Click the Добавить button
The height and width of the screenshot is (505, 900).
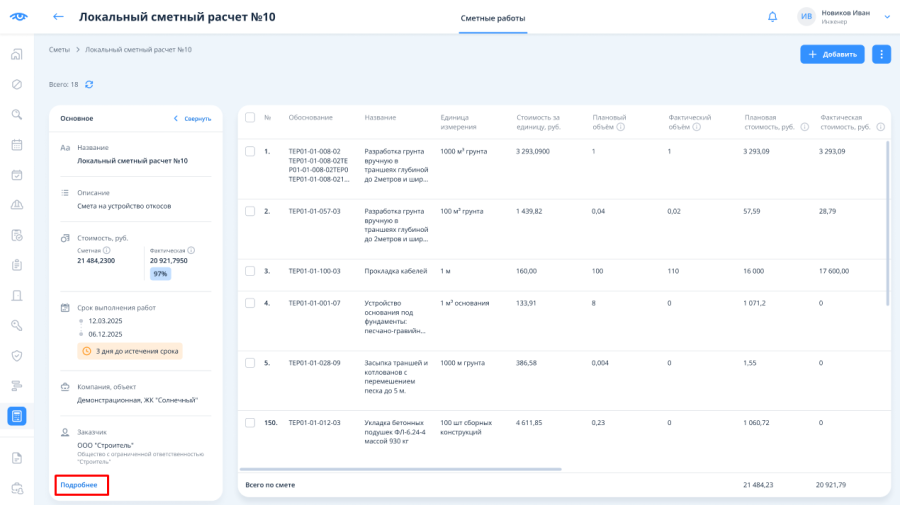click(832, 55)
